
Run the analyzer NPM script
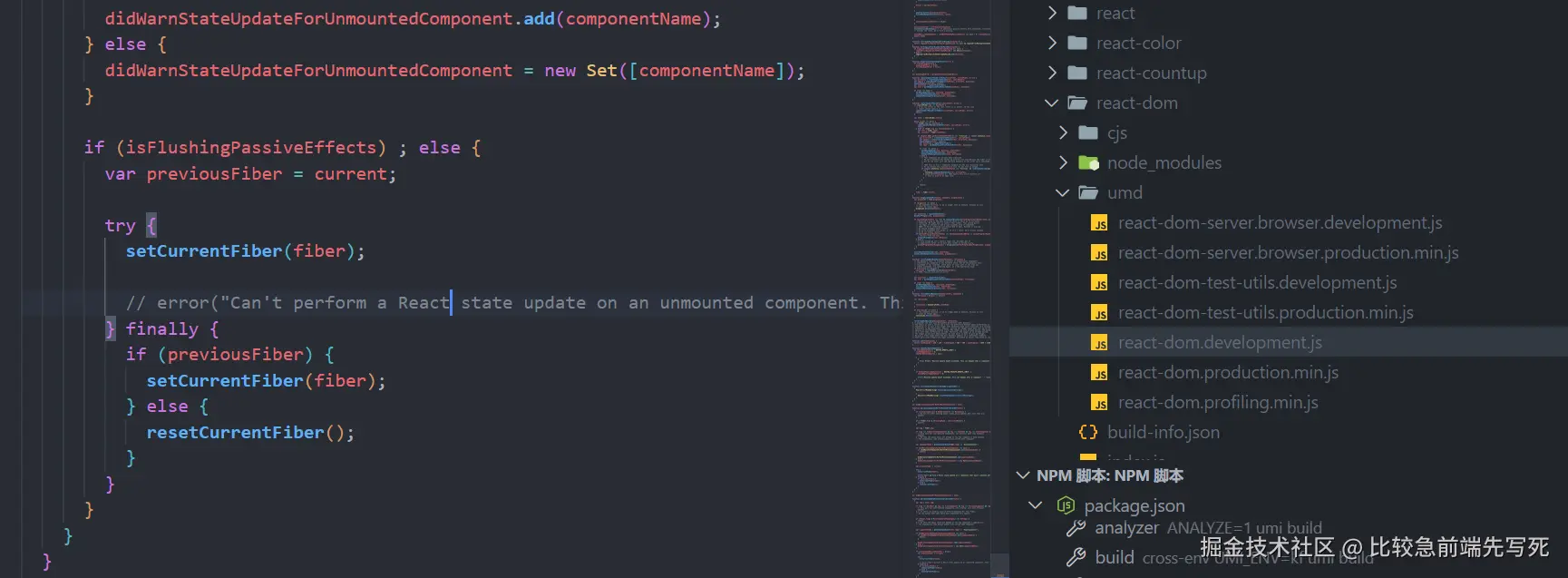(x=1126, y=528)
